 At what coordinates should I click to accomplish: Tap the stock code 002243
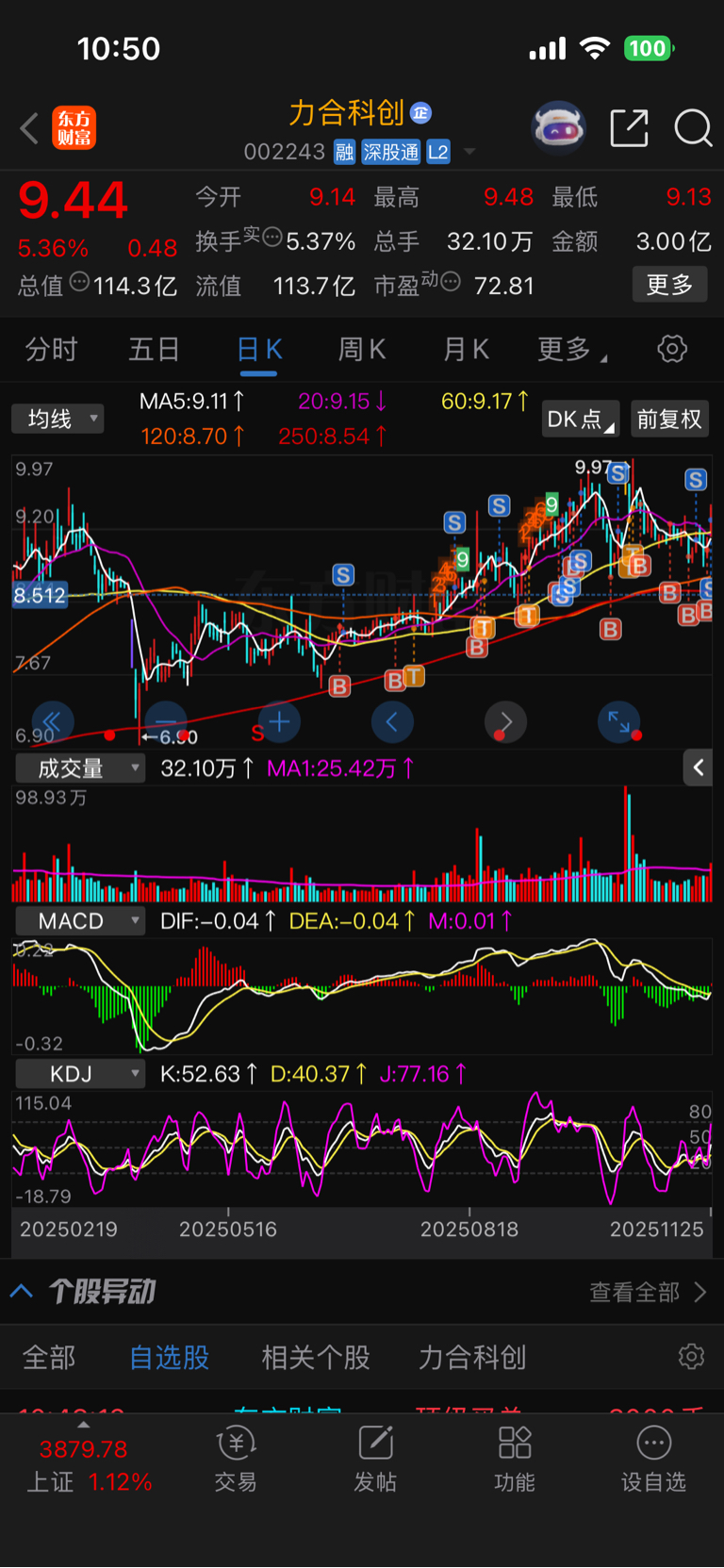[x=285, y=152]
